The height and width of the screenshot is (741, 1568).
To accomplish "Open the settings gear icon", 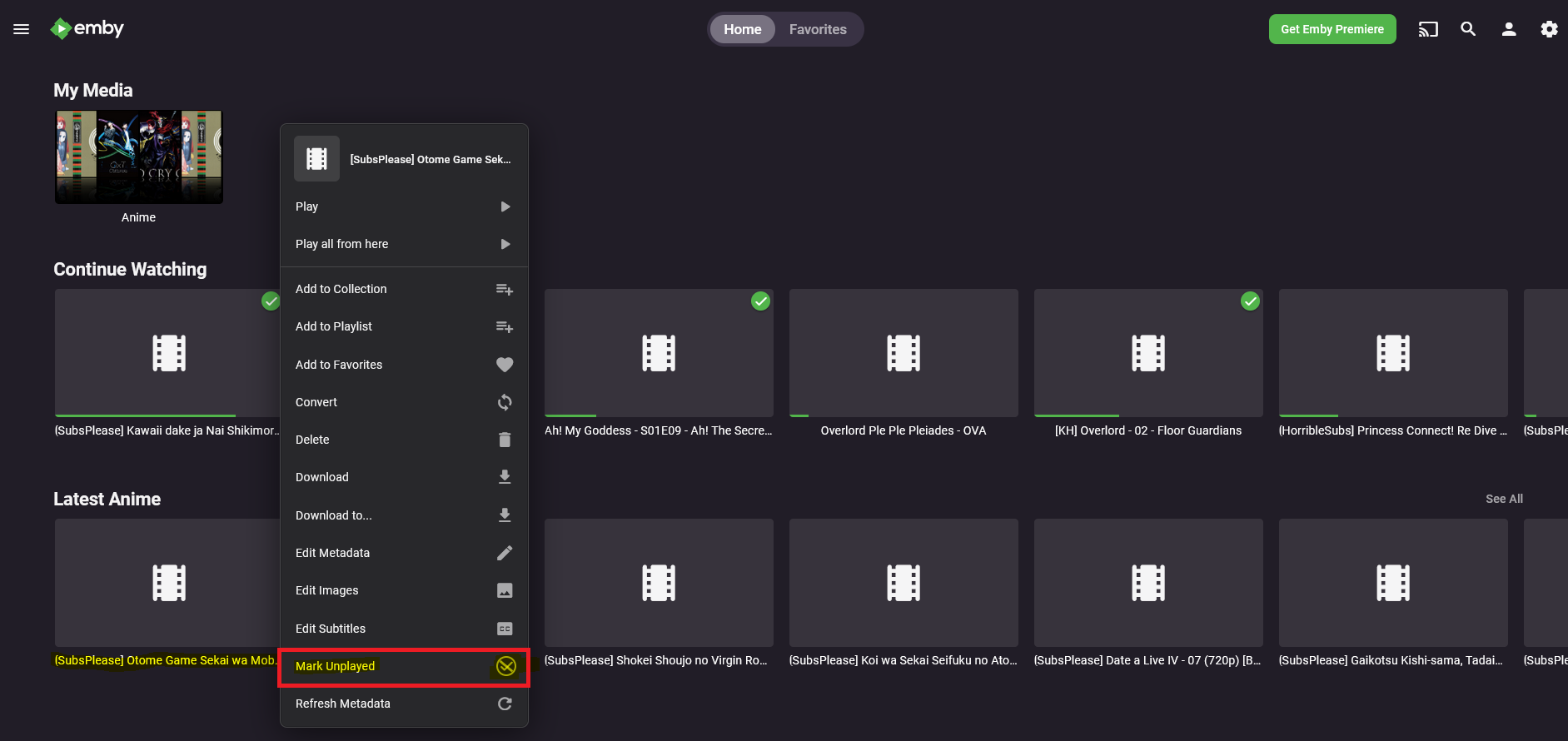I will (x=1548, y=29).
